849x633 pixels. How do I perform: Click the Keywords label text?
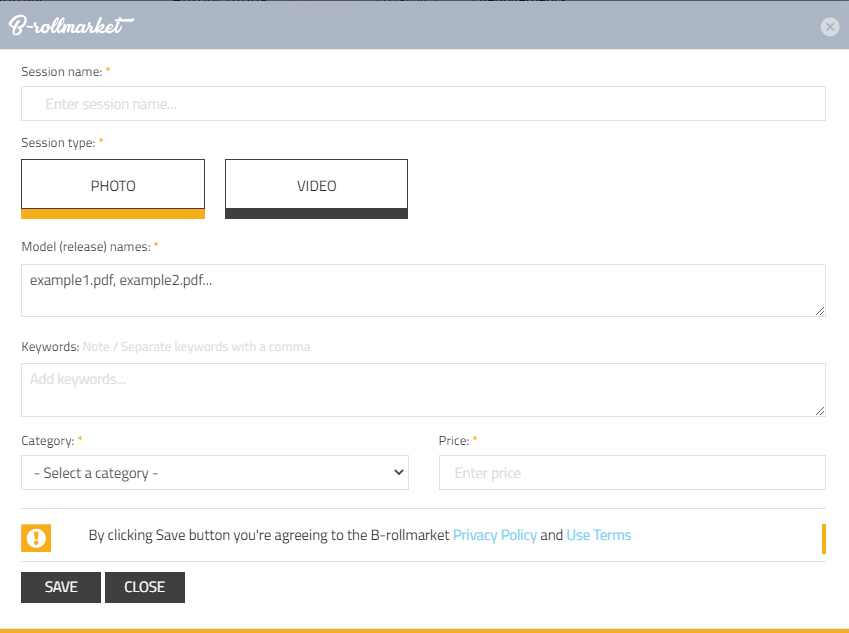pyautogui.click(x=49, y=347)
